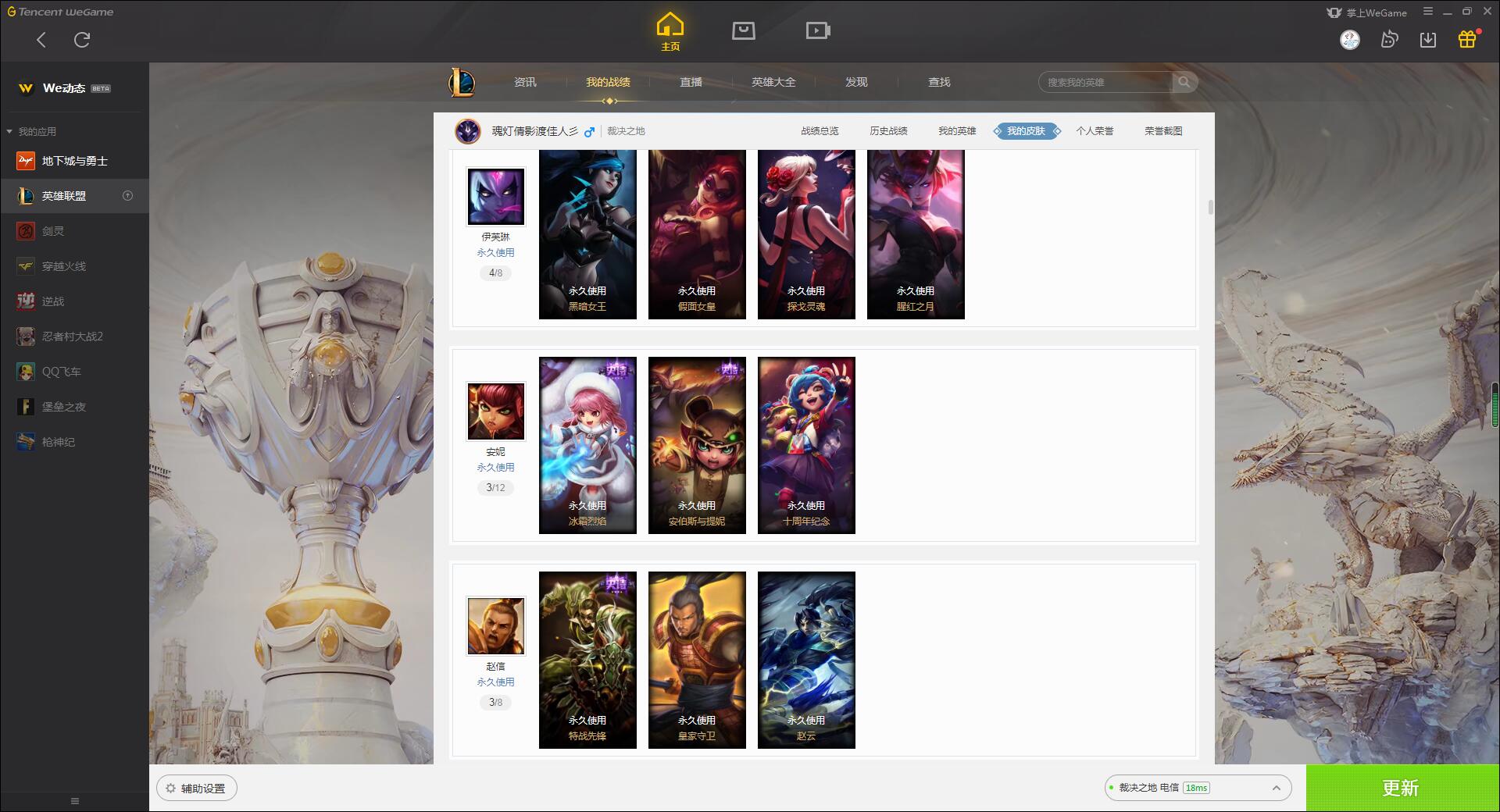Open the 我的战绩 tab

[608, 82]
